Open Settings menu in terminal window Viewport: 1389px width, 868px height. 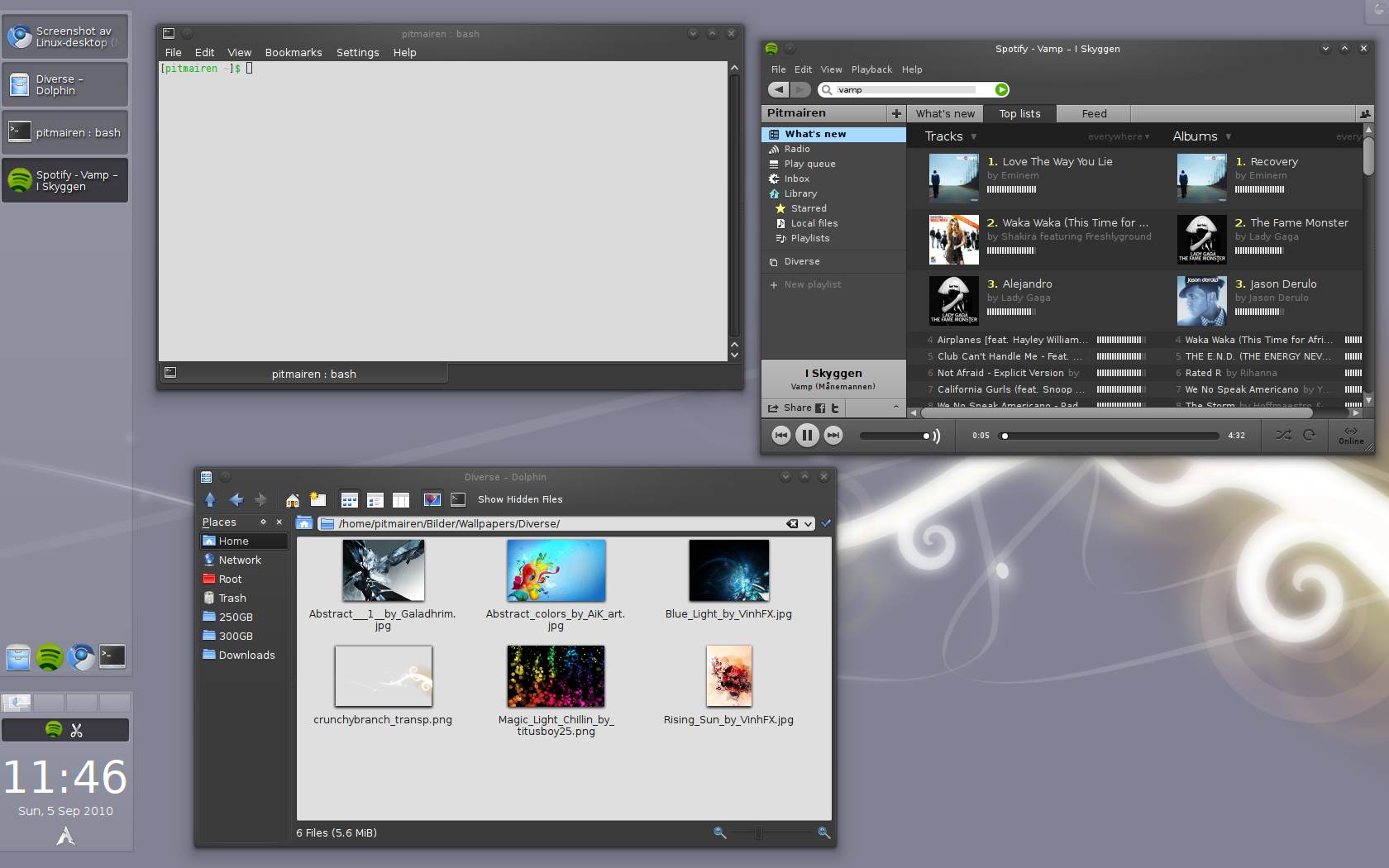tap(357, 52)
